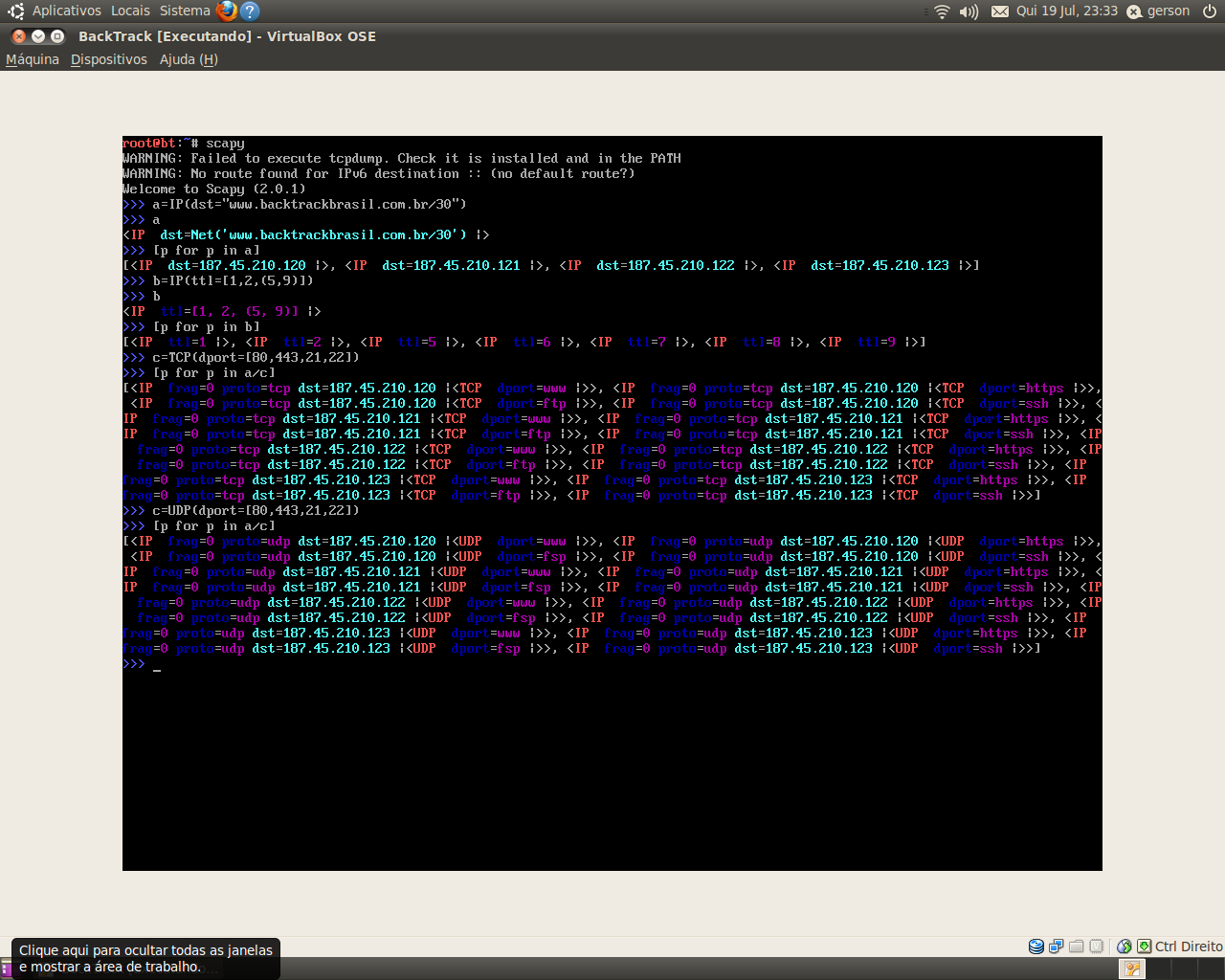
Task: Open the power session menu icon
Action: tap(1210, 11)
